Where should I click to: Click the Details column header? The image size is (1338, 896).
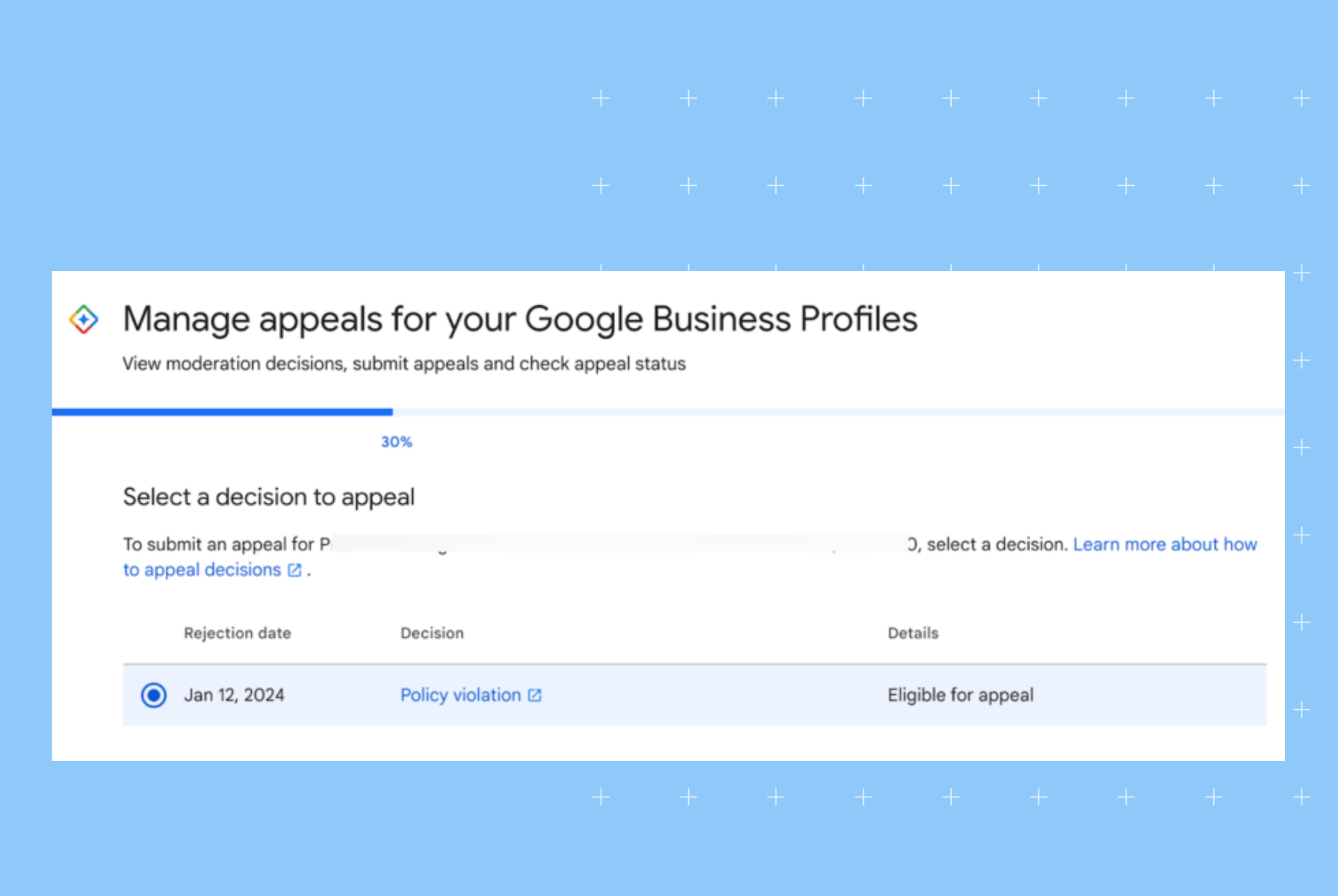point(912,632)
